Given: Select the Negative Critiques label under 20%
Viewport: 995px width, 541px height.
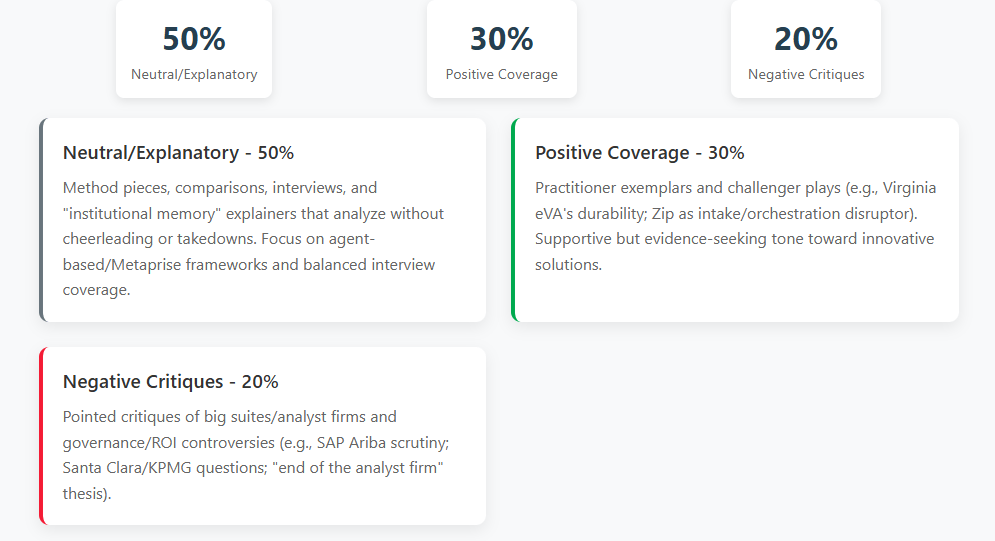Looking at the screenshot, I should click(806, 74).
